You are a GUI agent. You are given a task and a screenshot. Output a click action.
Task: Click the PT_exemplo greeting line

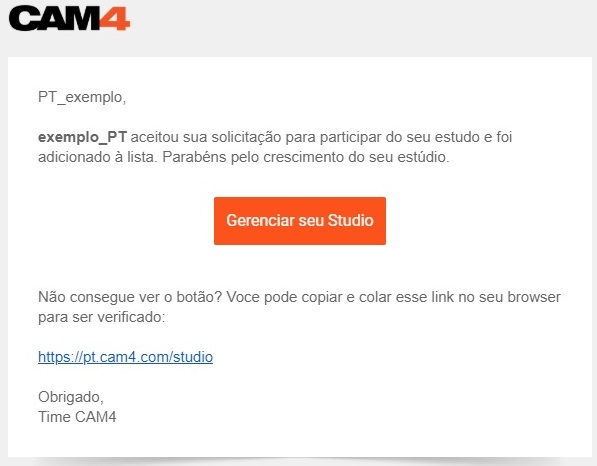82,97
